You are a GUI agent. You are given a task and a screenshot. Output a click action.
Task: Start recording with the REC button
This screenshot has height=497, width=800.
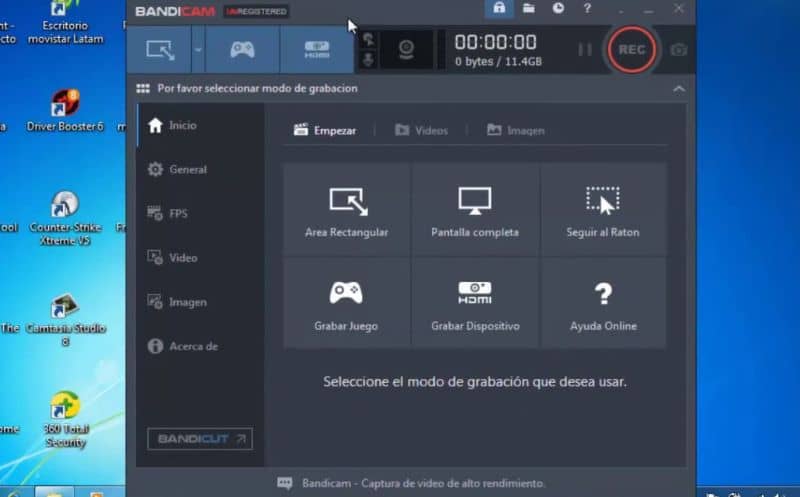[x=632, y=49]
